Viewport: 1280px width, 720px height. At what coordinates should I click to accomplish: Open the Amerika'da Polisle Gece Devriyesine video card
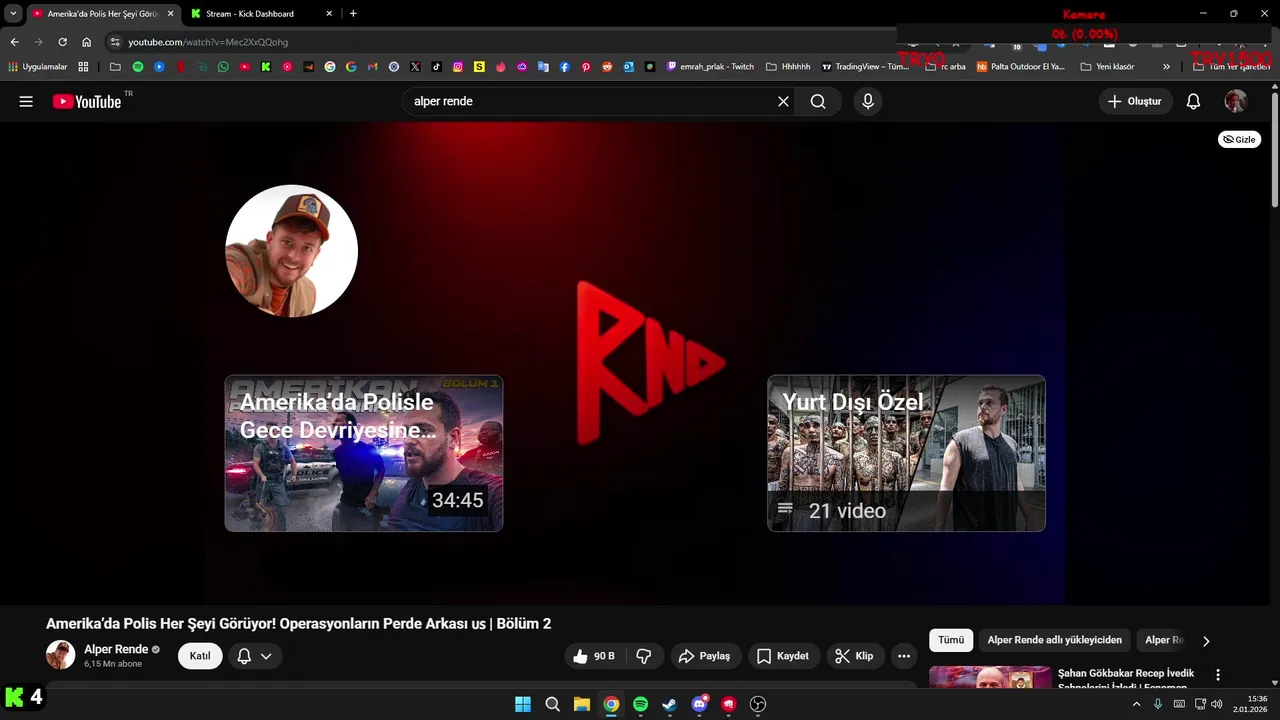point(364,453)
